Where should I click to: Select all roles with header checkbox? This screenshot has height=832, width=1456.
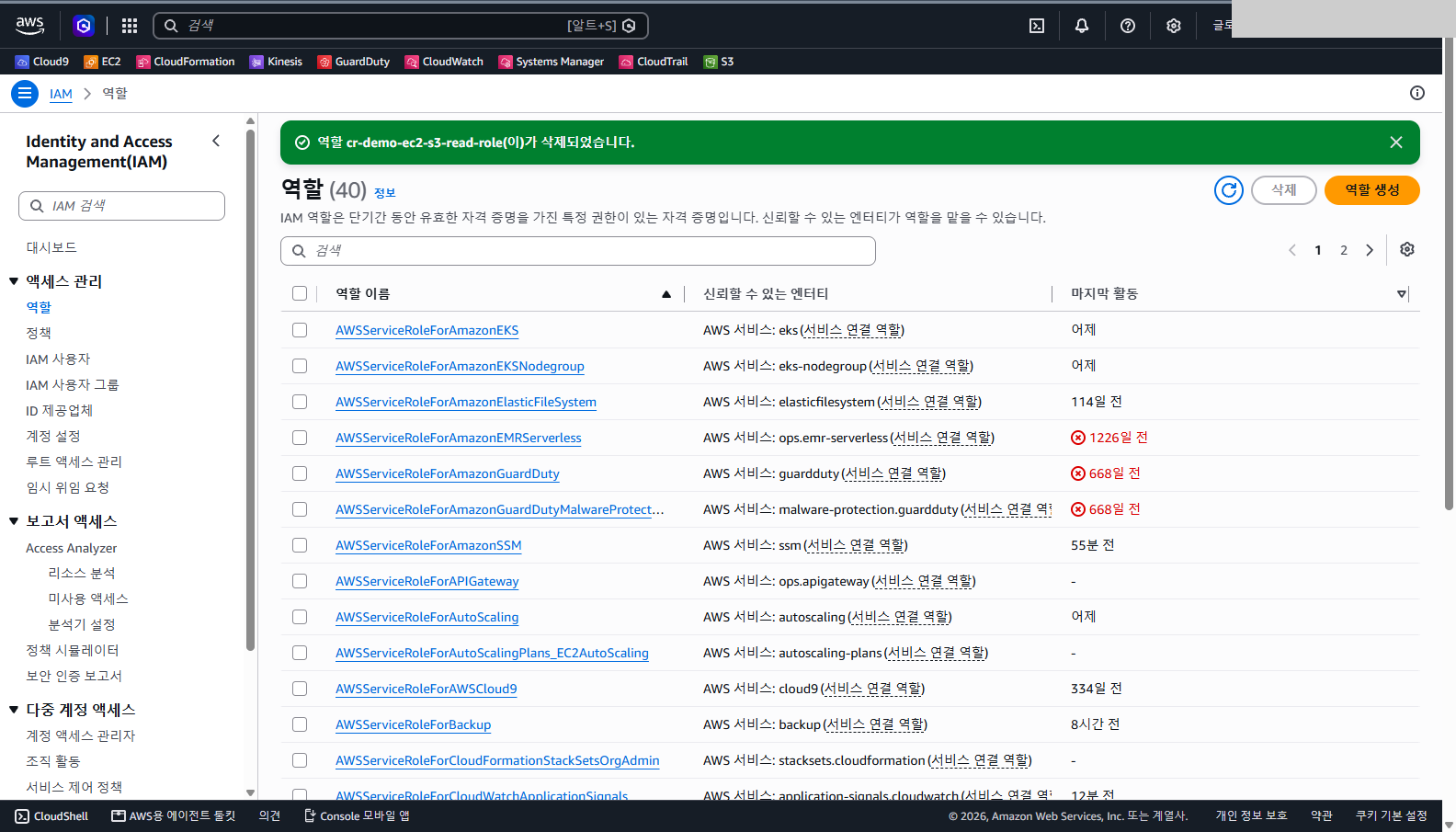[300, 293]
